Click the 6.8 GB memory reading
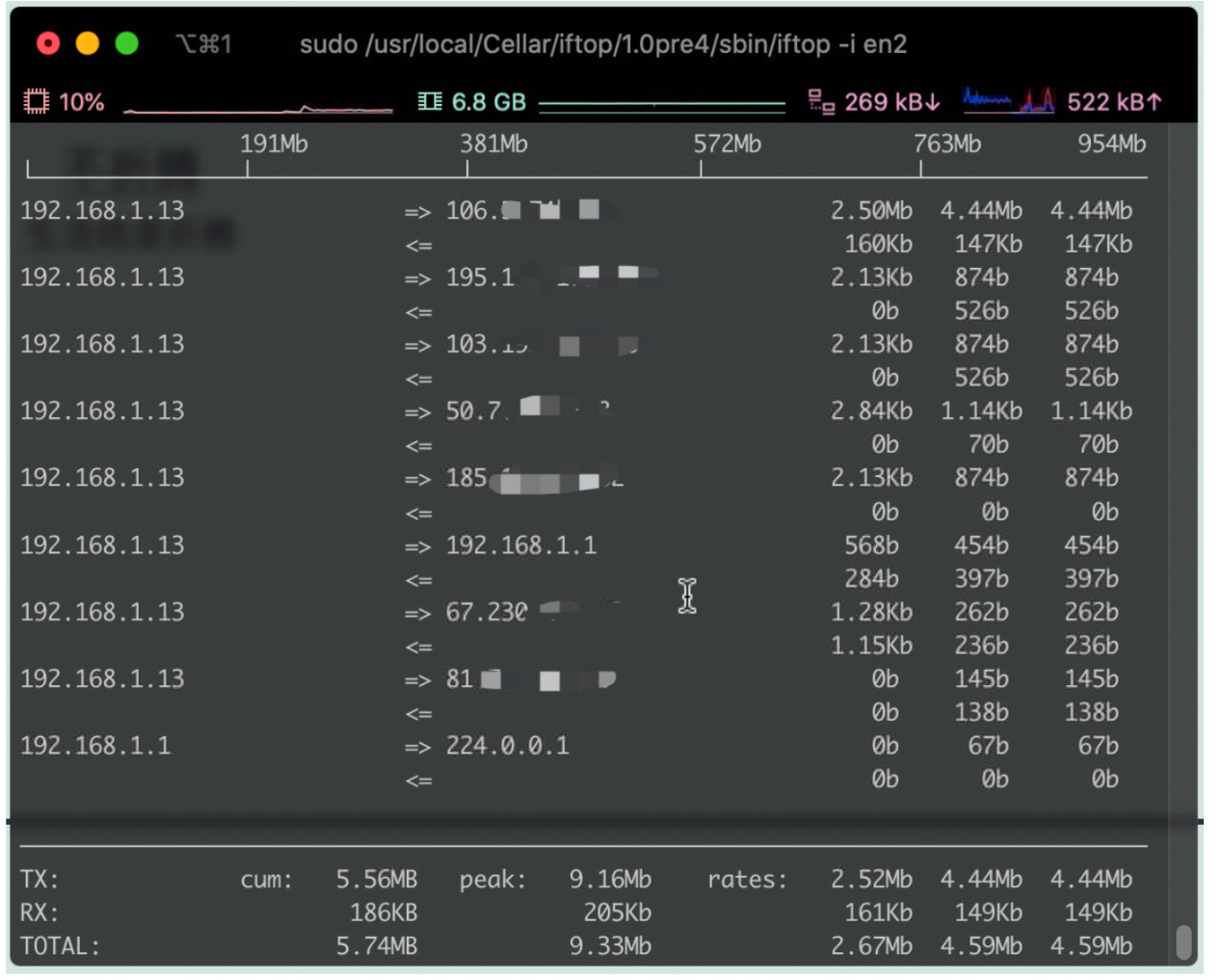Image resolution: width=1221 pixels, height=980 pixels. (489, 101)
